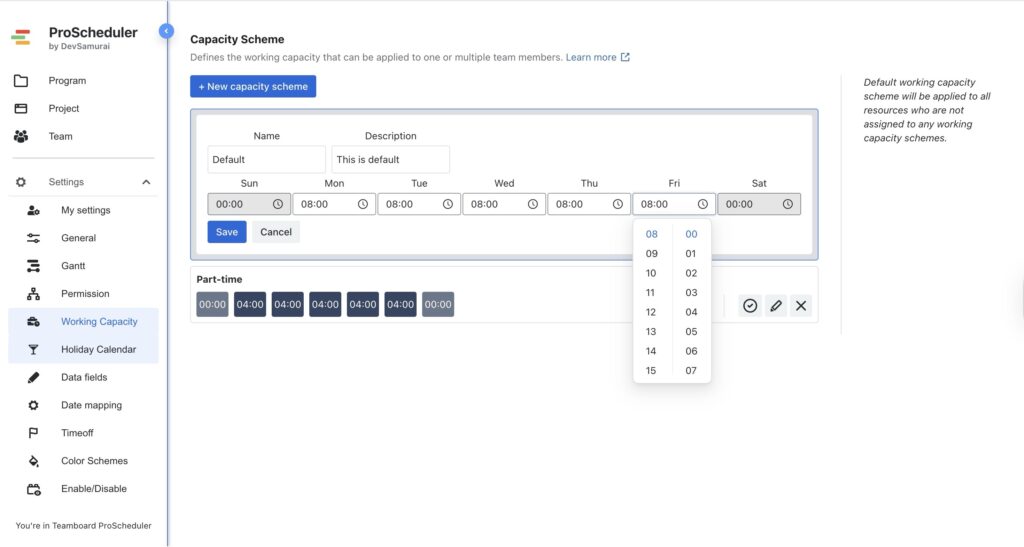This screenshot has height=547, width=1024.
Task: Click the pencil edit icon for Part-time
Action: coord(775,306)
